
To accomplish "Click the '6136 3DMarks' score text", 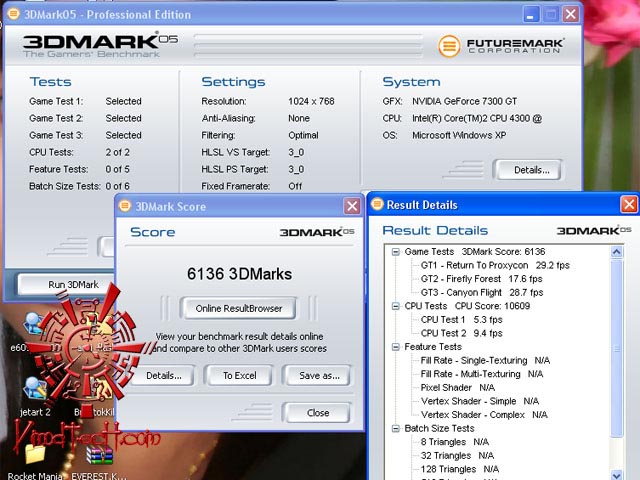I will pyautogui.click(x=239, y=274).
